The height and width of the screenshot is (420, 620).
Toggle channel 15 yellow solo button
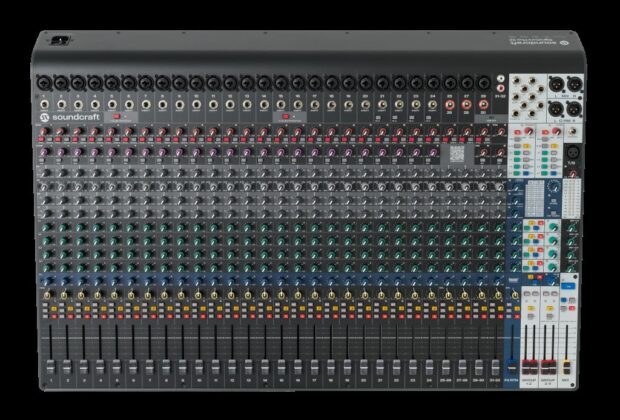(x=286, y=308)
